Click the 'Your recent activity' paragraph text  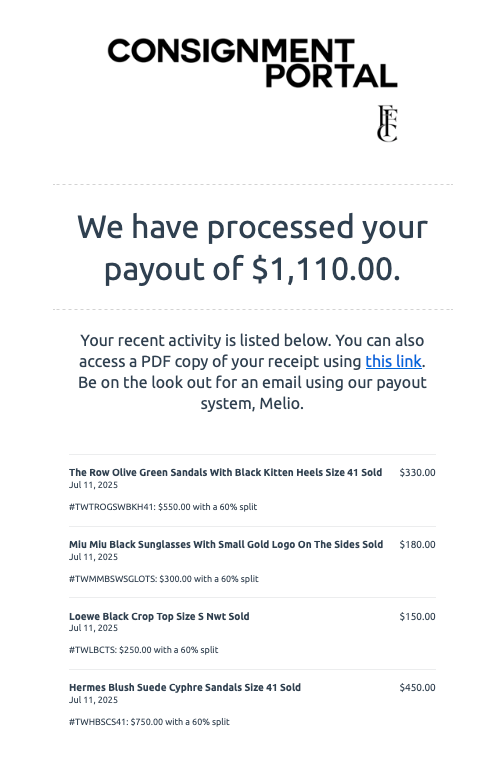tap(252, 372)
